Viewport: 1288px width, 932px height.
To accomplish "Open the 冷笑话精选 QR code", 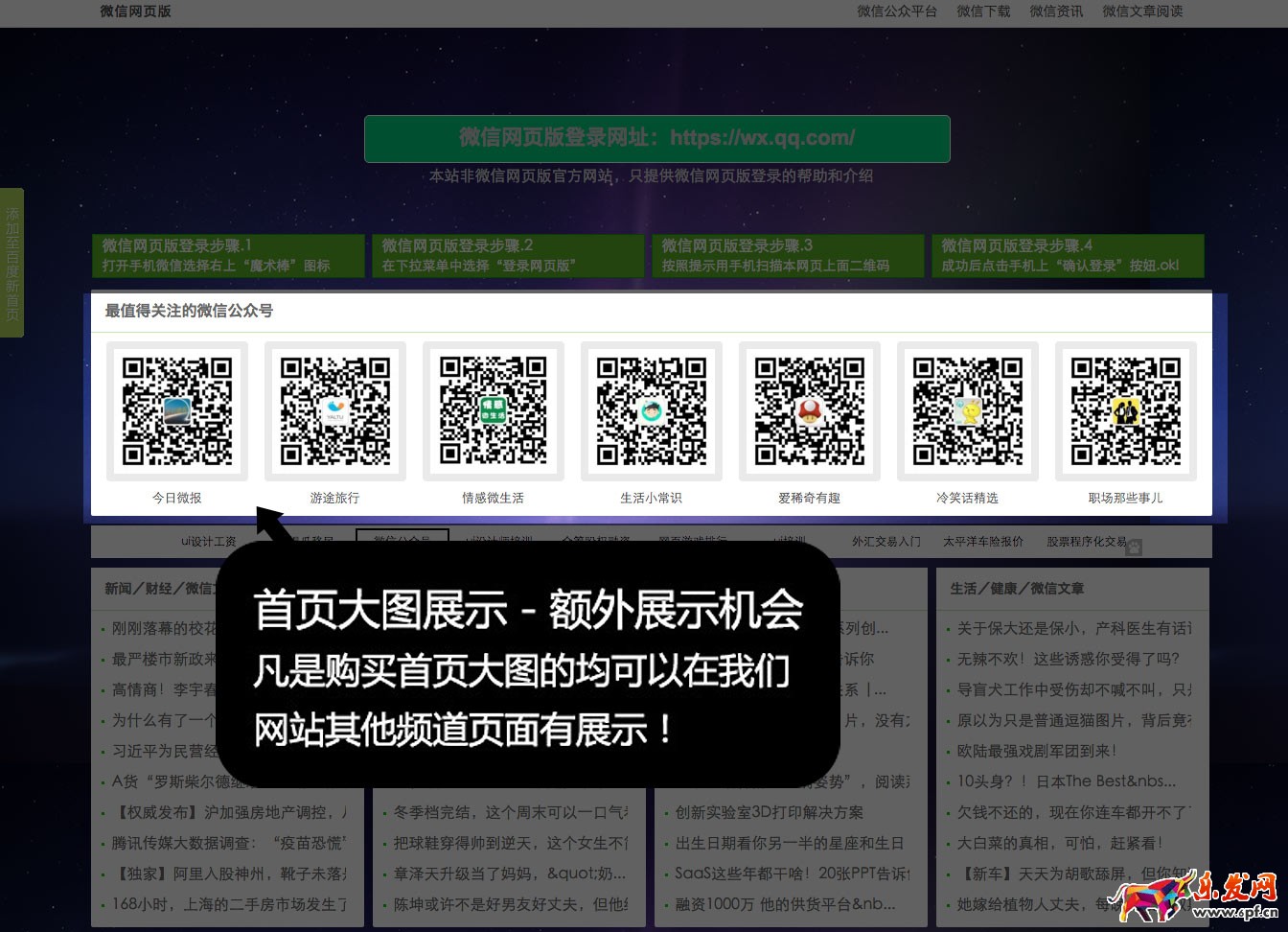I will tap(968, 411).
